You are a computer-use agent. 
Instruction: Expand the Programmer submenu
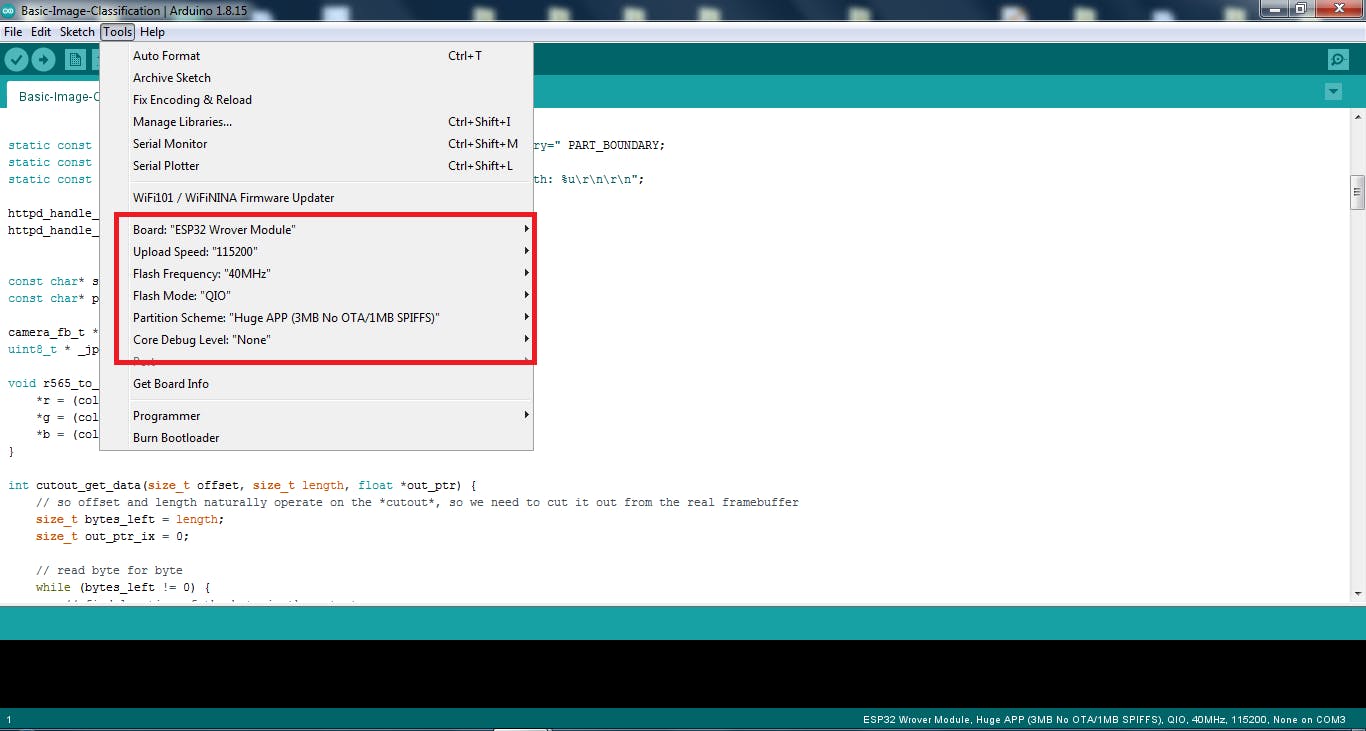point(316,416)
